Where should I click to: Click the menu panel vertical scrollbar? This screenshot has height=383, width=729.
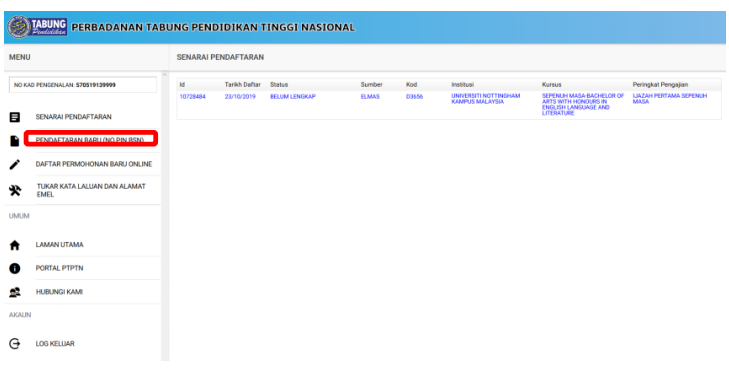[x=165, y=216]
